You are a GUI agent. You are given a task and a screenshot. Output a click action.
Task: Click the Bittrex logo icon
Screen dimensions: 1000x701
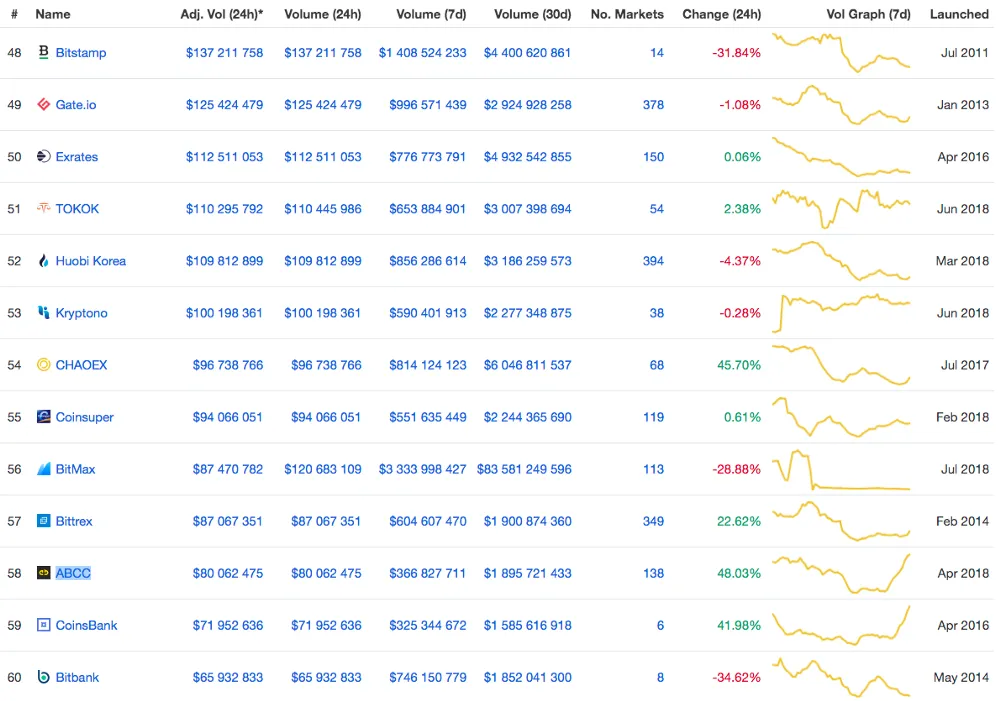tap(43, 520)
